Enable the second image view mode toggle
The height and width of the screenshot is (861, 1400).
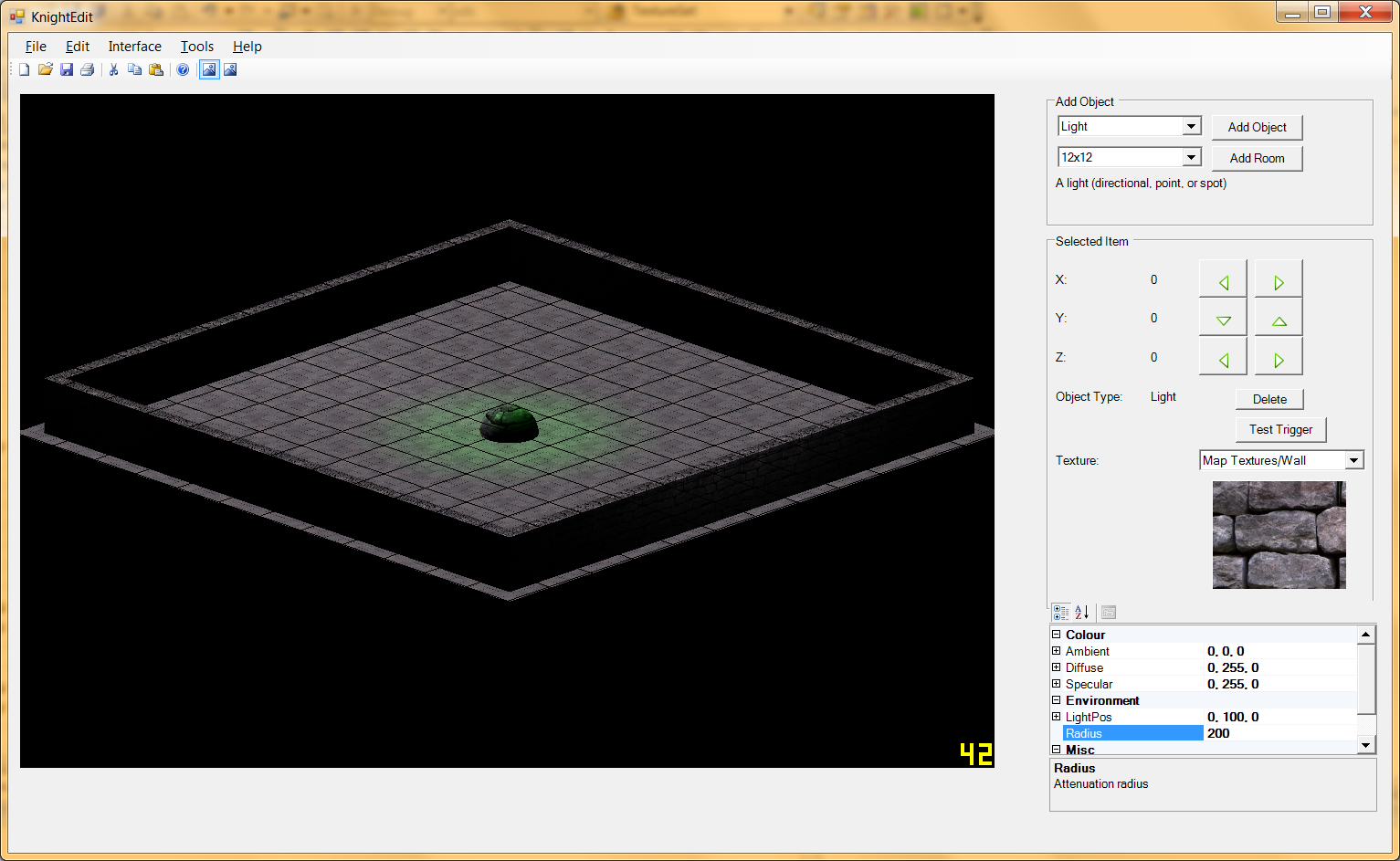pyautogui.click(x=229, y=69)
